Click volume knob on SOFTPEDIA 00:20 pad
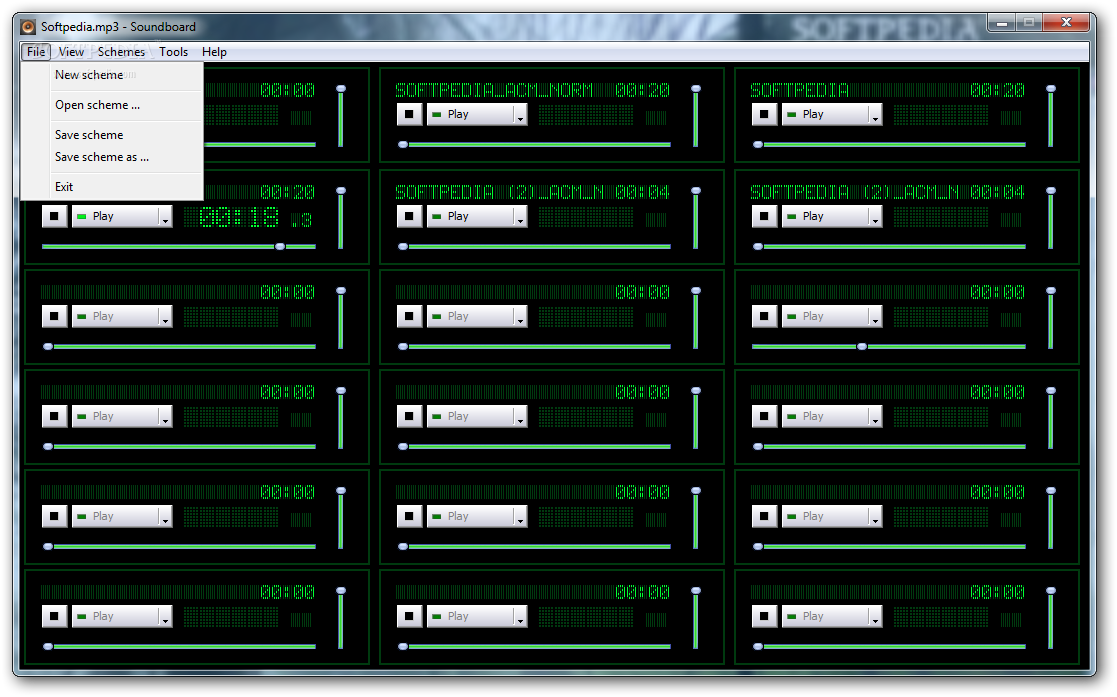 coord(1051,89)
